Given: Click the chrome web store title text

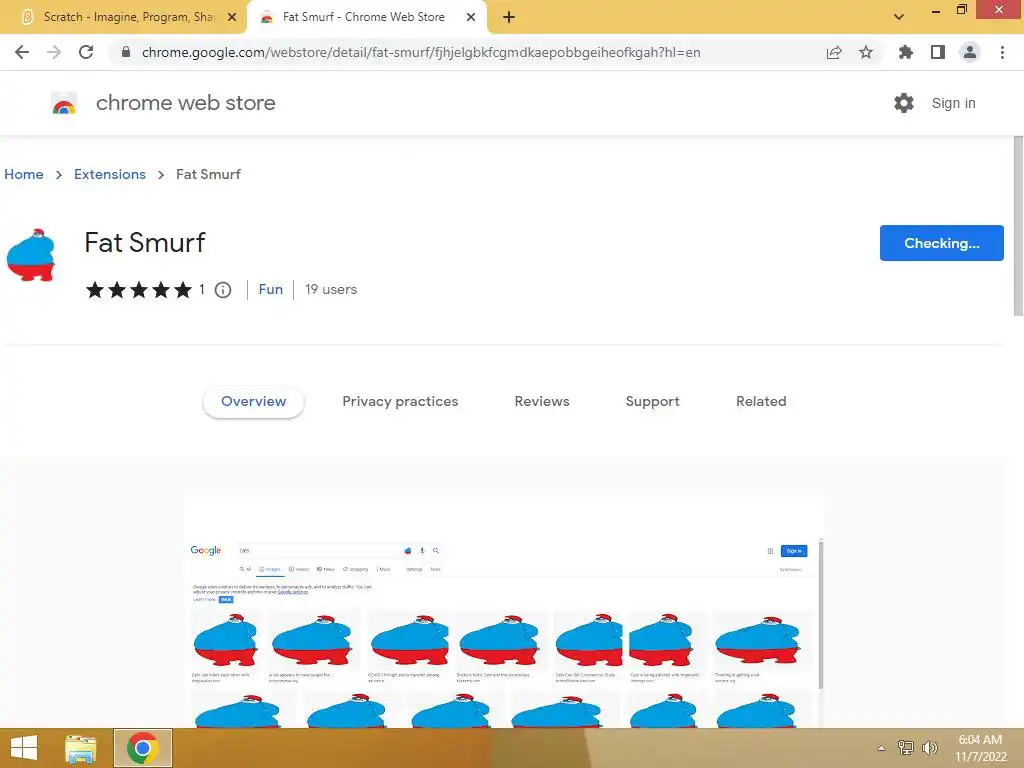Looking at the screenshot, I should 185,103.
